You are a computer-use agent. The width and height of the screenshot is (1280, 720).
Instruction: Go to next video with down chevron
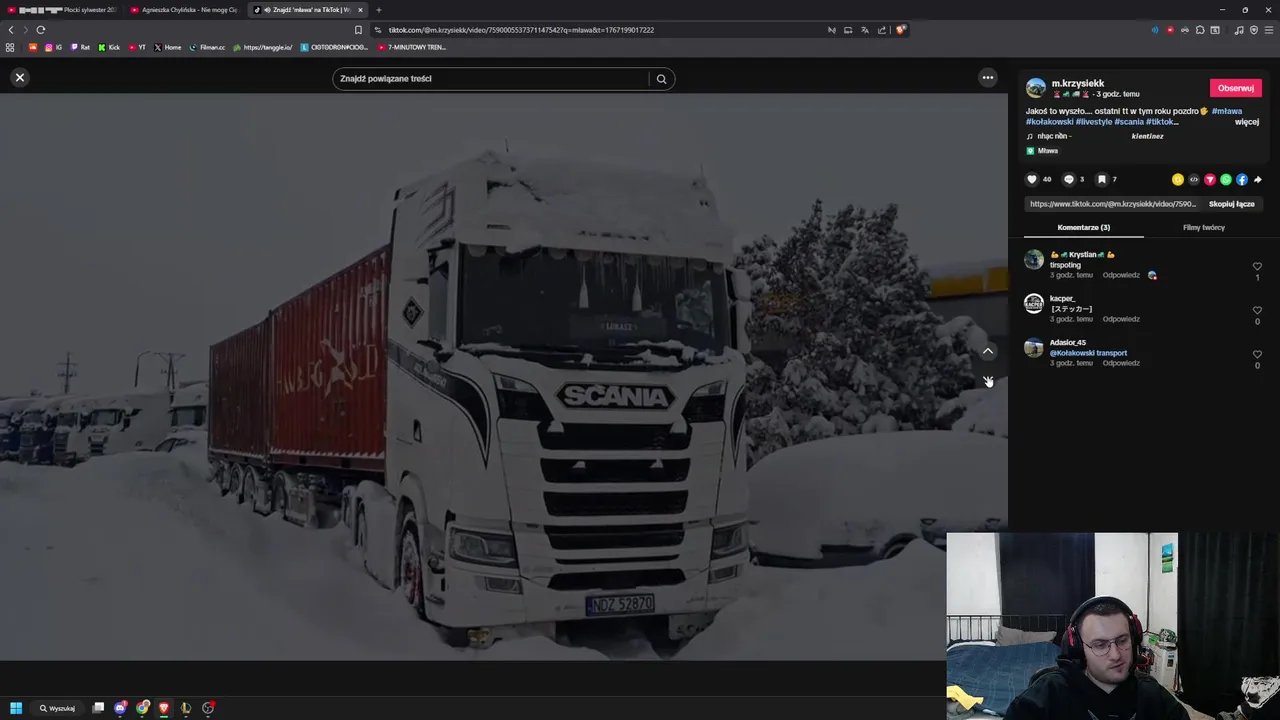pyautogui.click(x=988, y=381)
